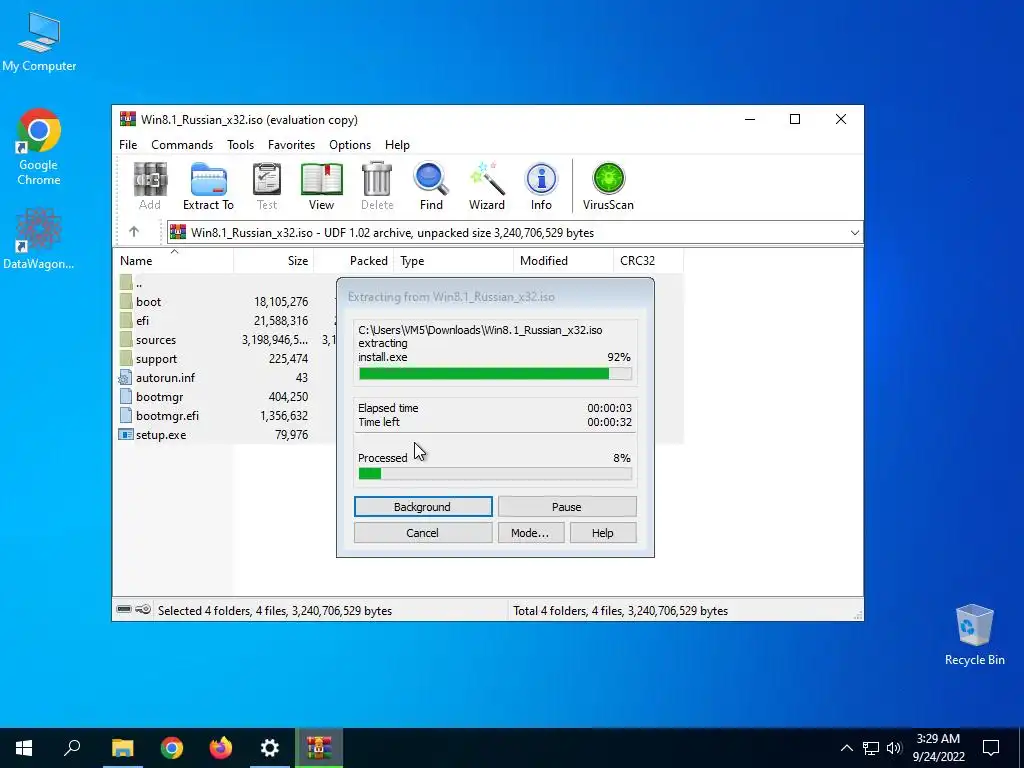The height and width of the screenshot is (768, 1024).
Task: Click the Delete trash can icon
Action: tap(377, 186)
